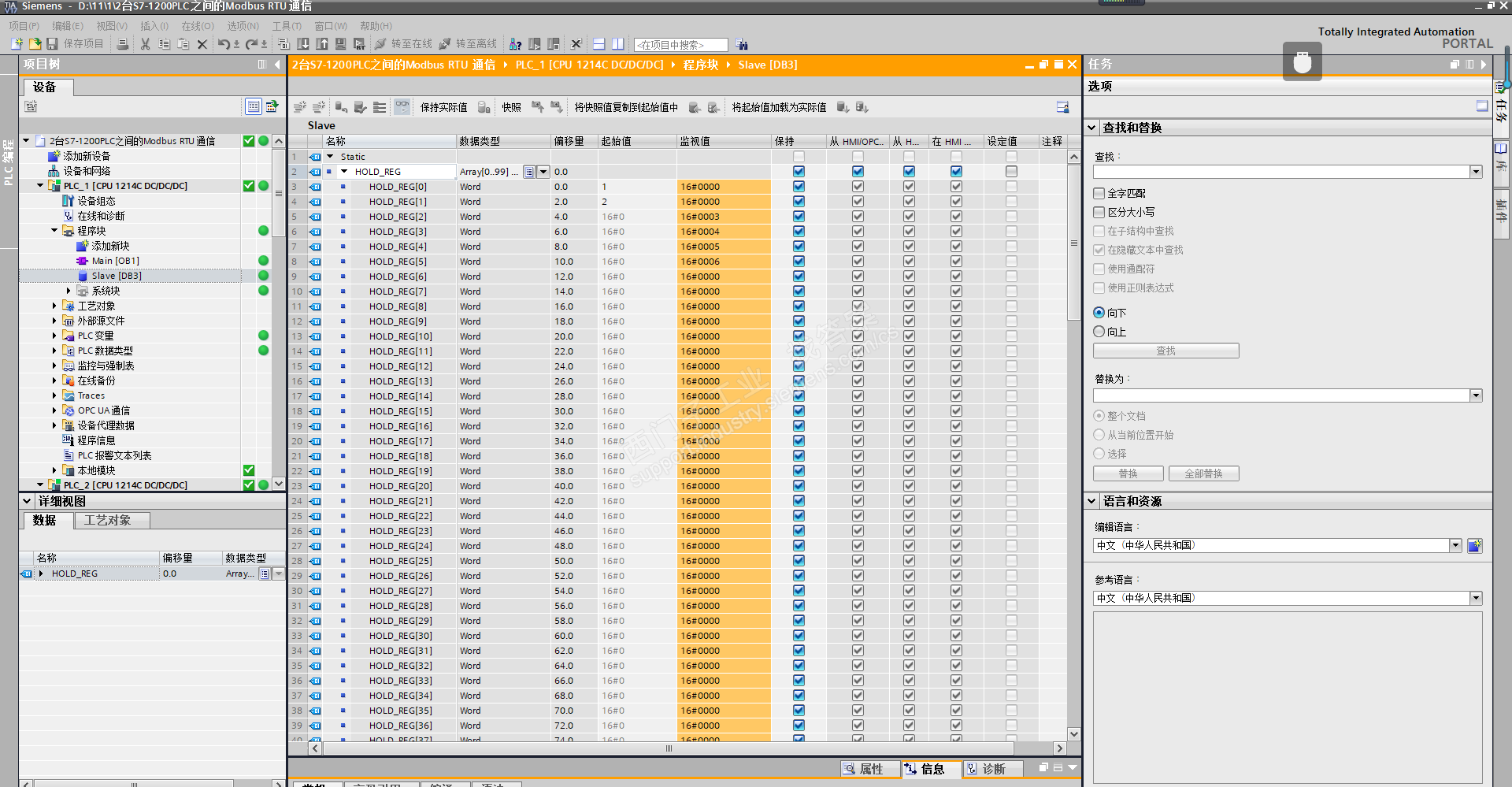Screen dimensions: 1512x787
Task: Toggle the Monitor All eyeglasses icon
Action: [x=402, y=107]
